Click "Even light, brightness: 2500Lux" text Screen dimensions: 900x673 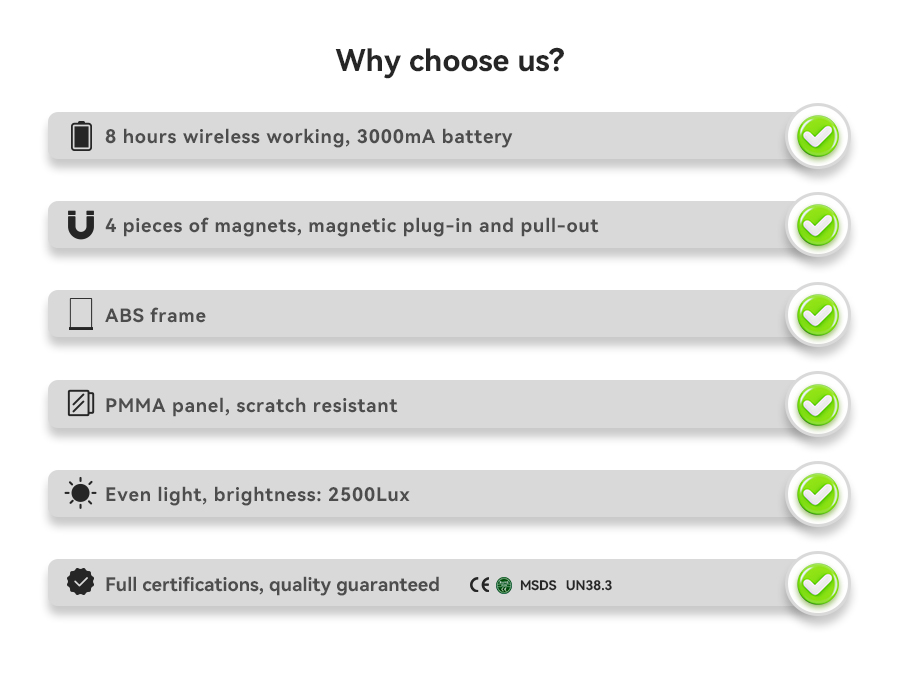[257, 494]
